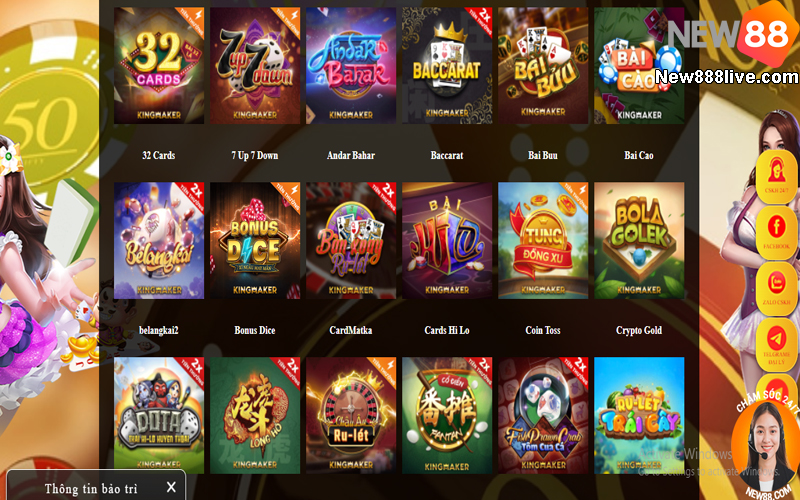800x500 pixels.
Task: Click the Bai Buu game title
Action: pos(543,155)
